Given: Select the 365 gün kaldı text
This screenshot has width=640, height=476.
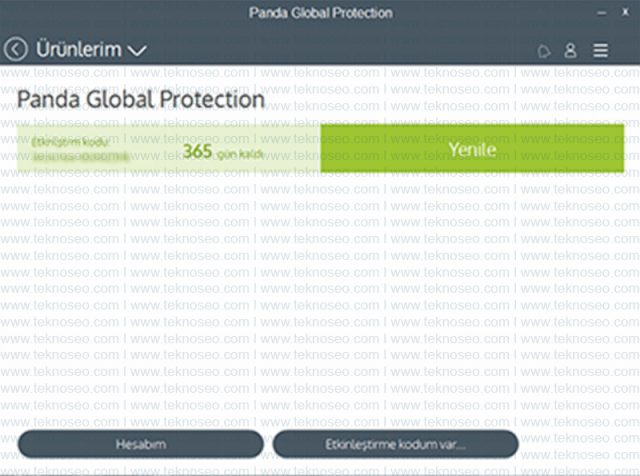Looking at the screenshot, I should pyautogui.click(x=223, y=152).
